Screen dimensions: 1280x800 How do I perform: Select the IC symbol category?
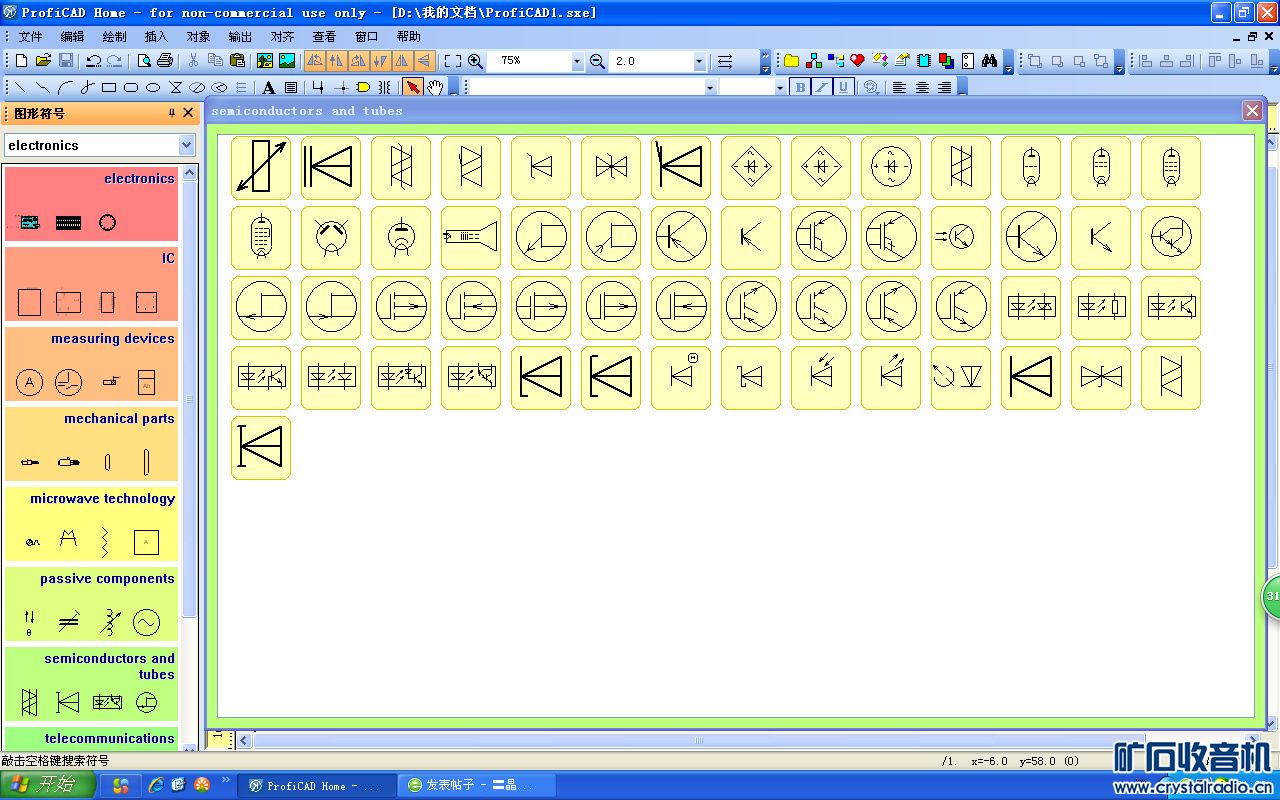click(91, 283)
